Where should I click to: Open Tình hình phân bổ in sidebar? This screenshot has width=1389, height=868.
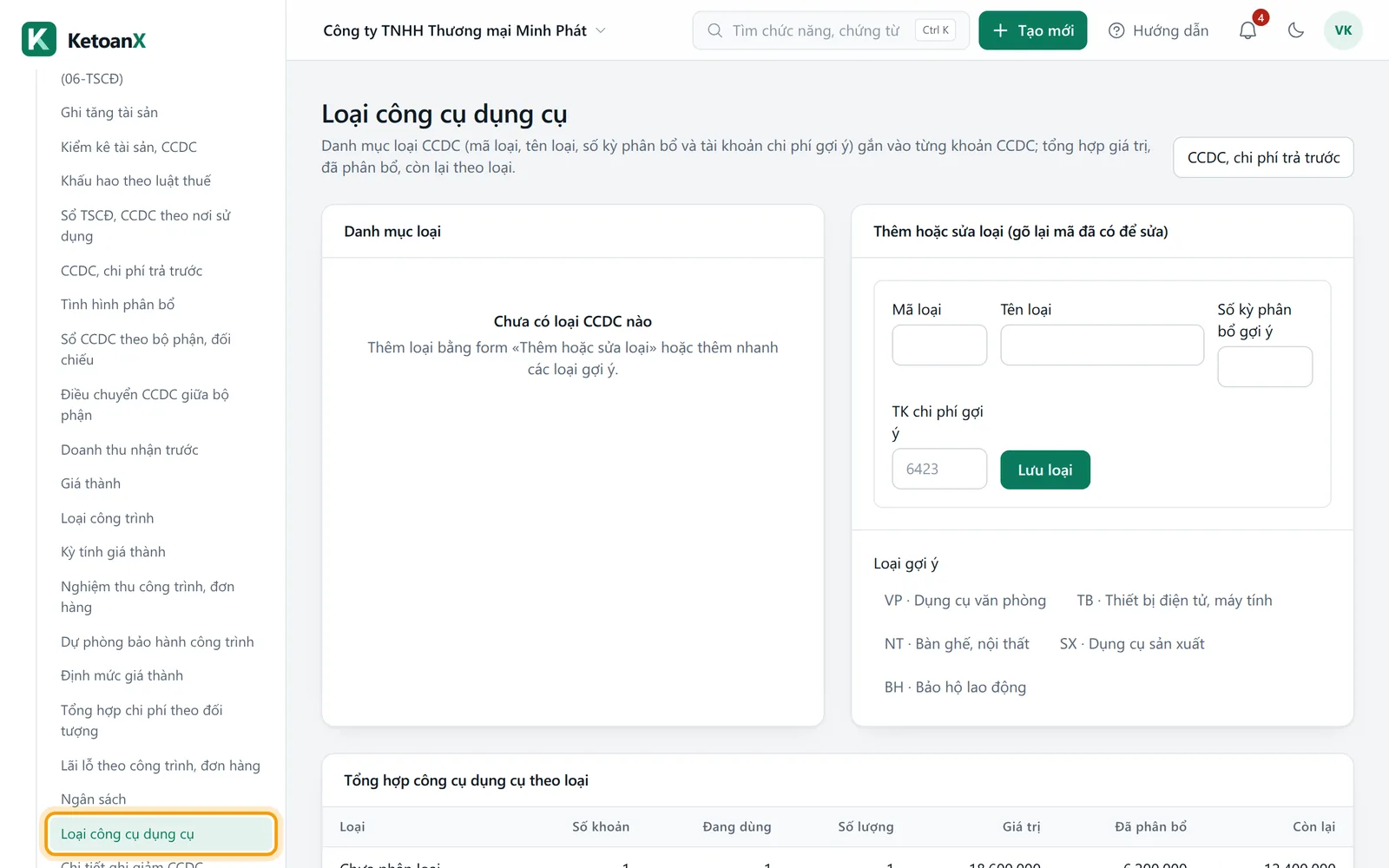[118, 305]
